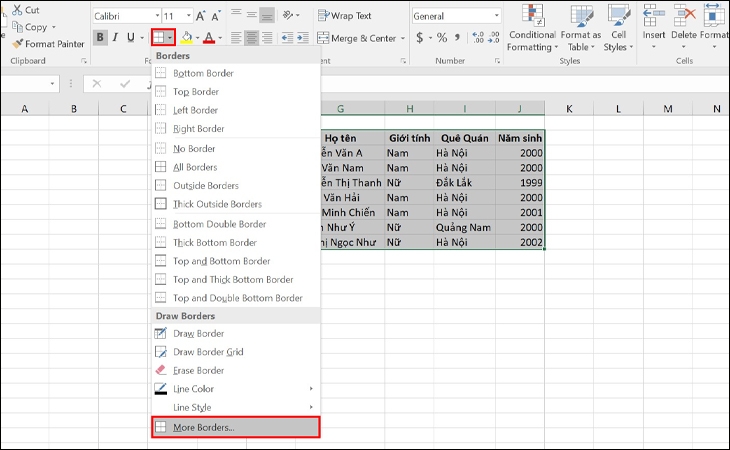Apply Percent Style

442,38
